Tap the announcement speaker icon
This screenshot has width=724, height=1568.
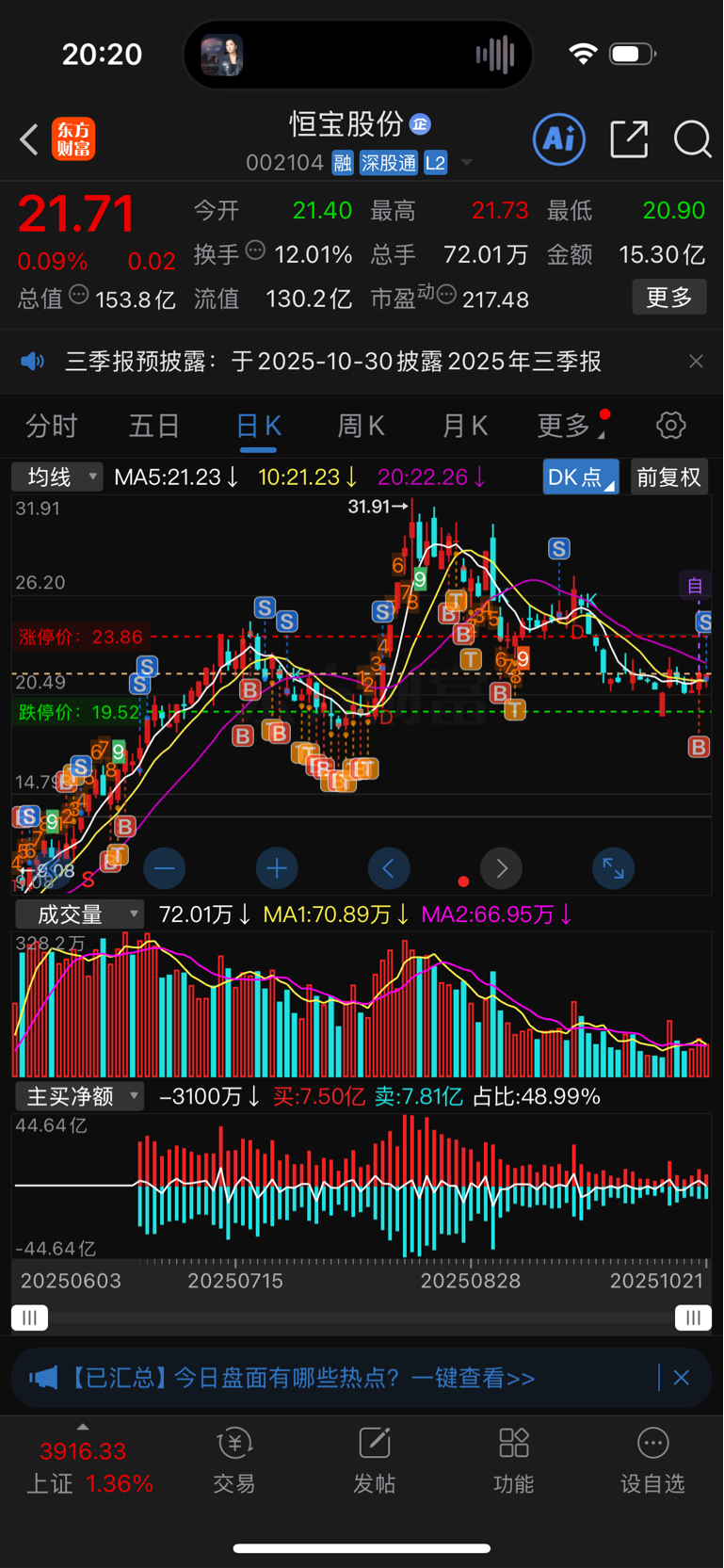click(33, 362)
